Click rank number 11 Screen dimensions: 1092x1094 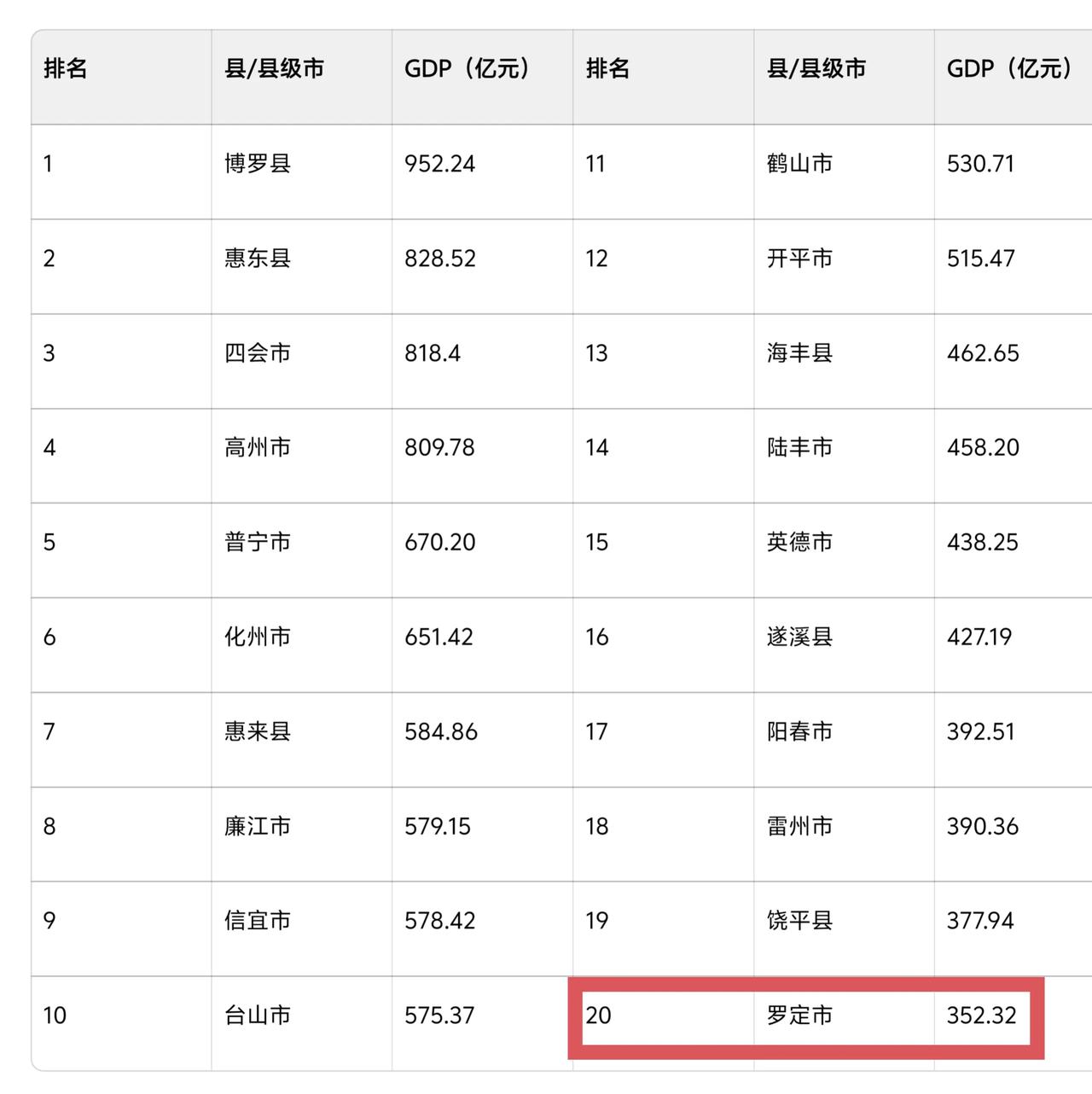click(x=595, y=163)
